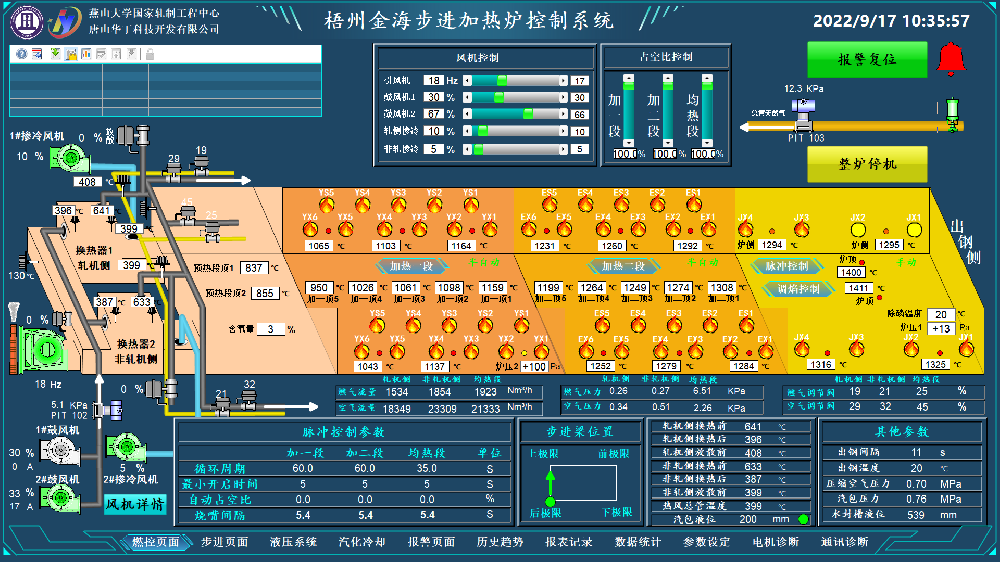The height and width of the screenshot is (562, 1000).
Task: Click the YS5 burner flame indicator in top row
Action: pos(326,204)
